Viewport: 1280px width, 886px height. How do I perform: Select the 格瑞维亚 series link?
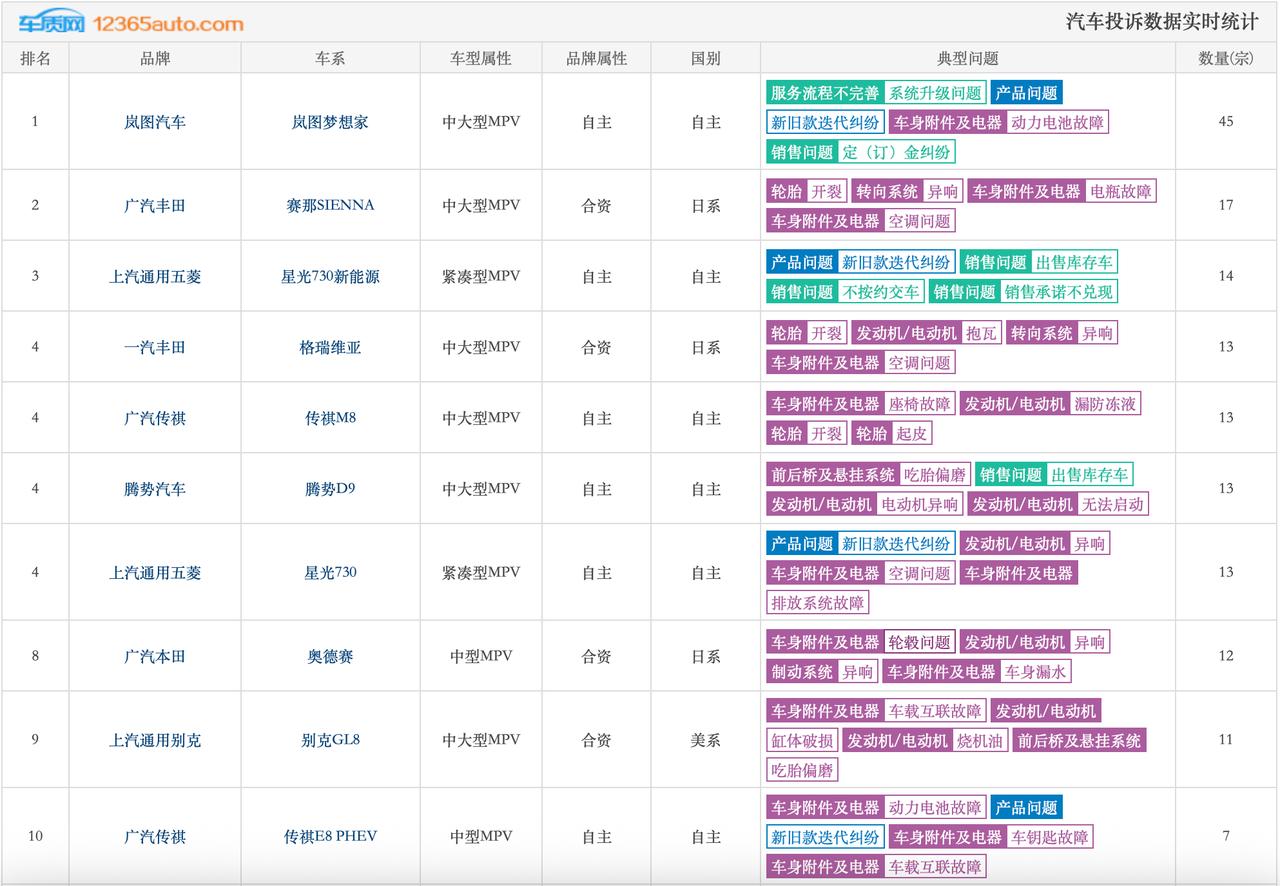point(330,347)
